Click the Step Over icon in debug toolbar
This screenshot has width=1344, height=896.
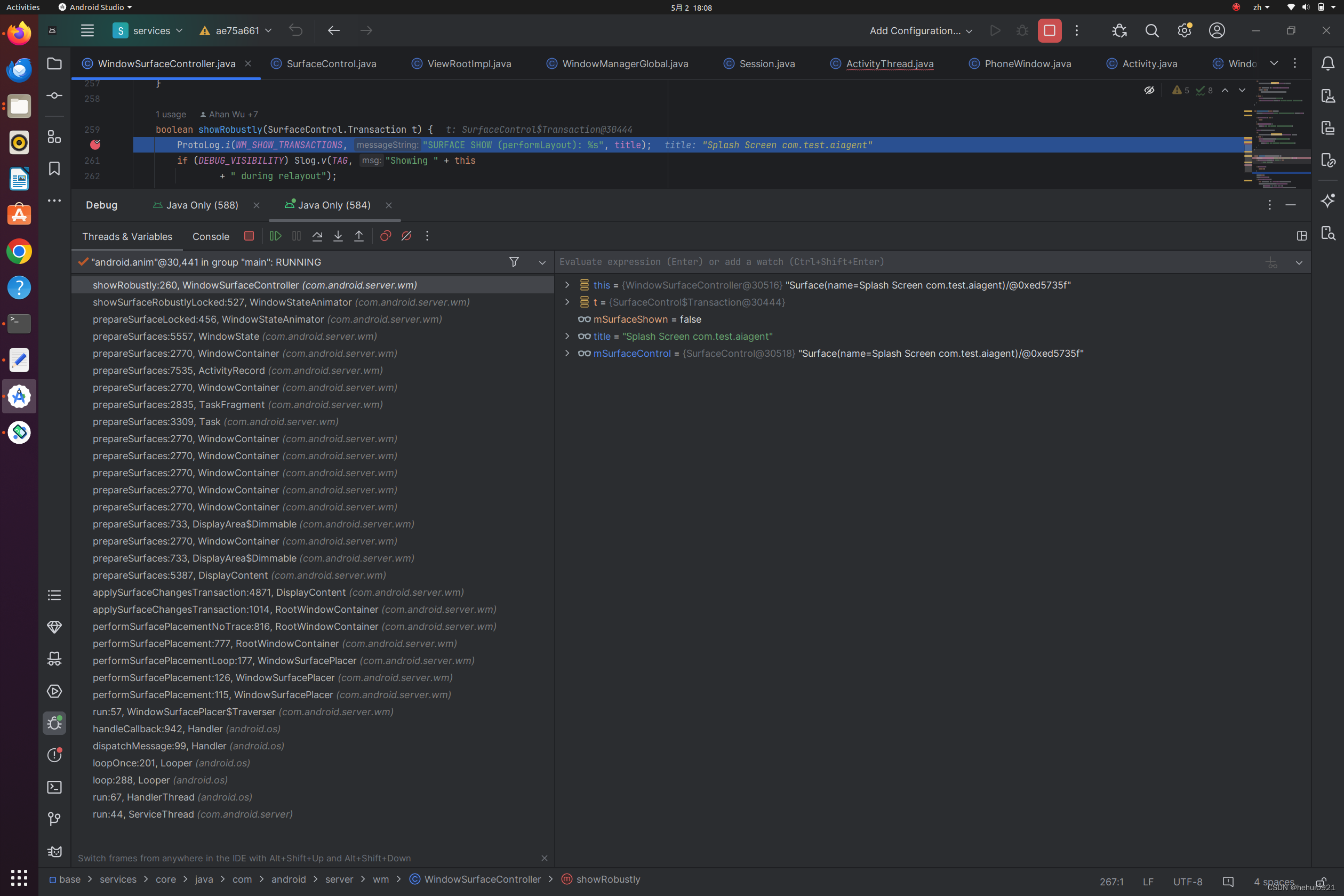tap(317, 236)
